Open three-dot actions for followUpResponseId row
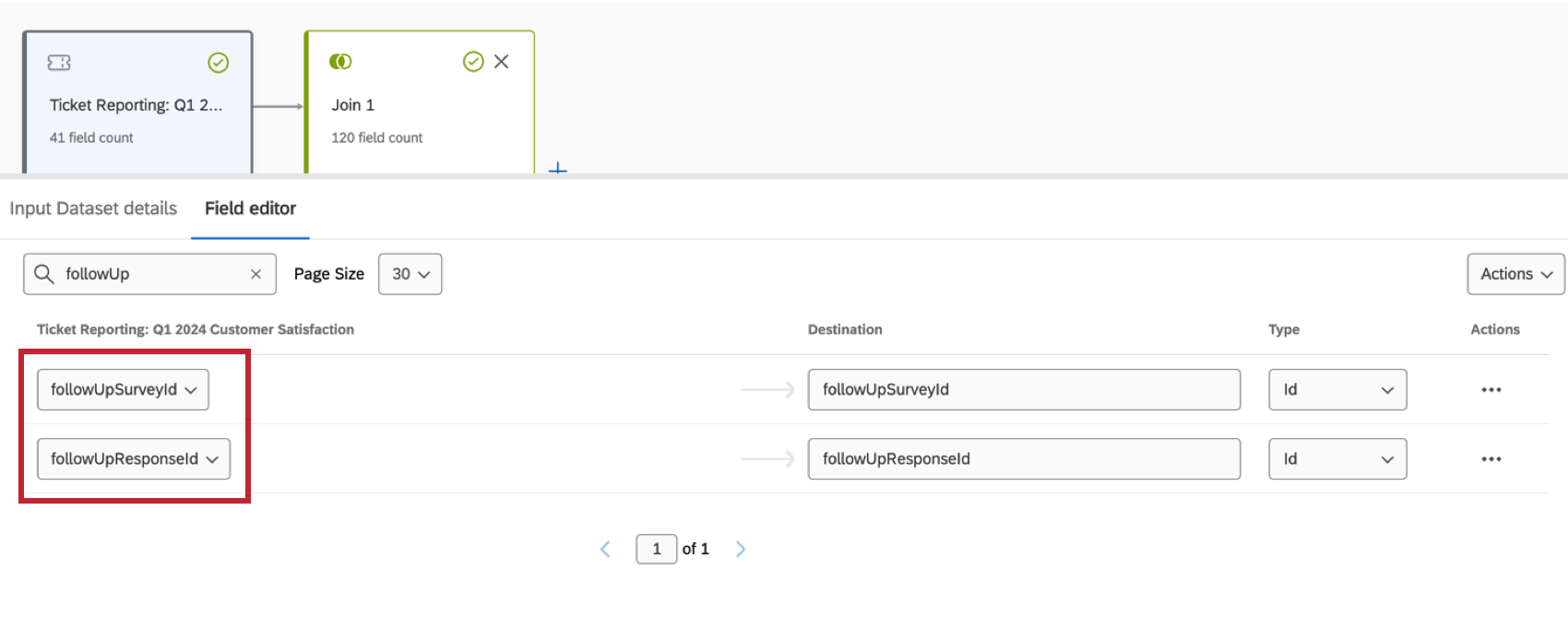 (x=1491, y=459)
